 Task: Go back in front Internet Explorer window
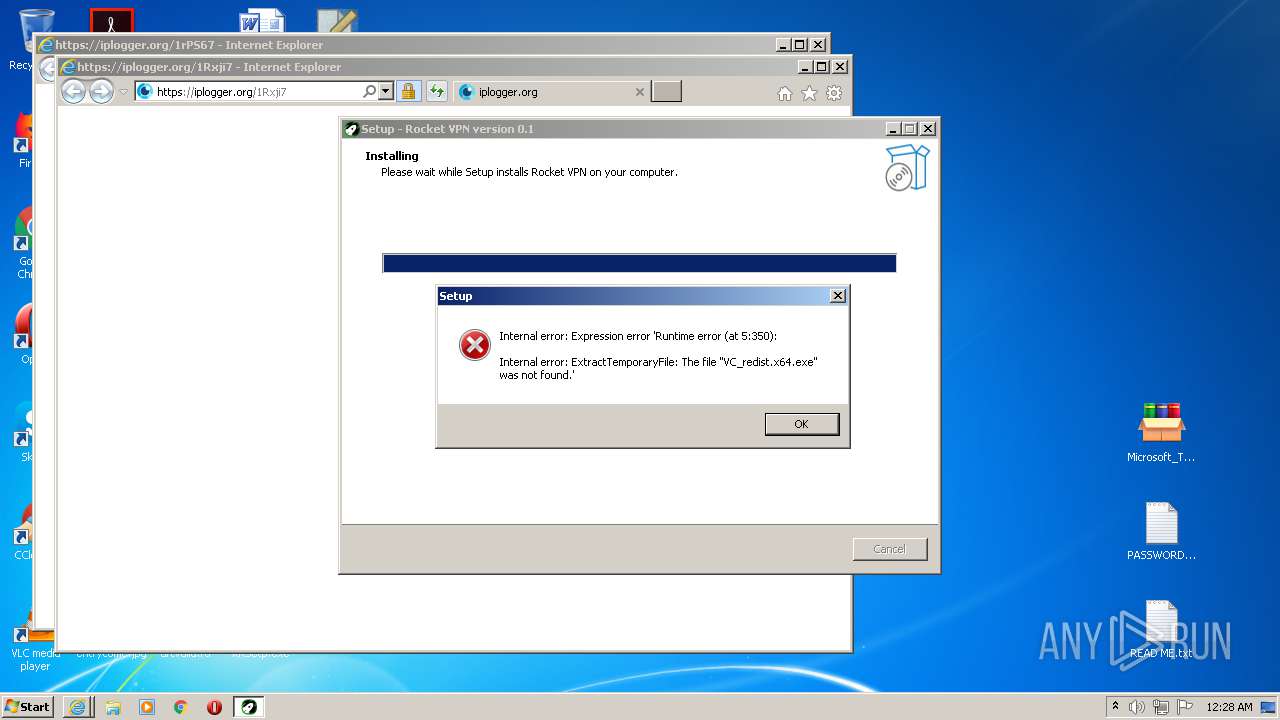click(73, 91)
